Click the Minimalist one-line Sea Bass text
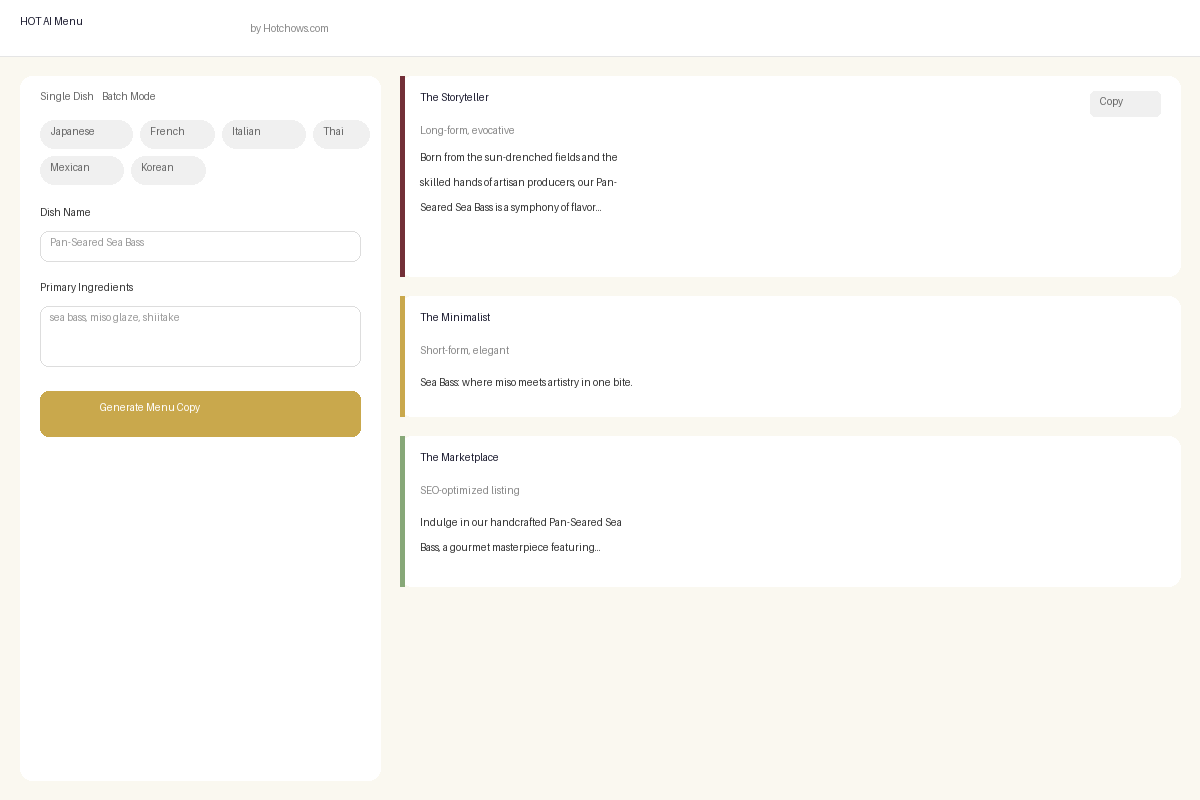This screenshot has height=800, width=1200. (526, 383)
